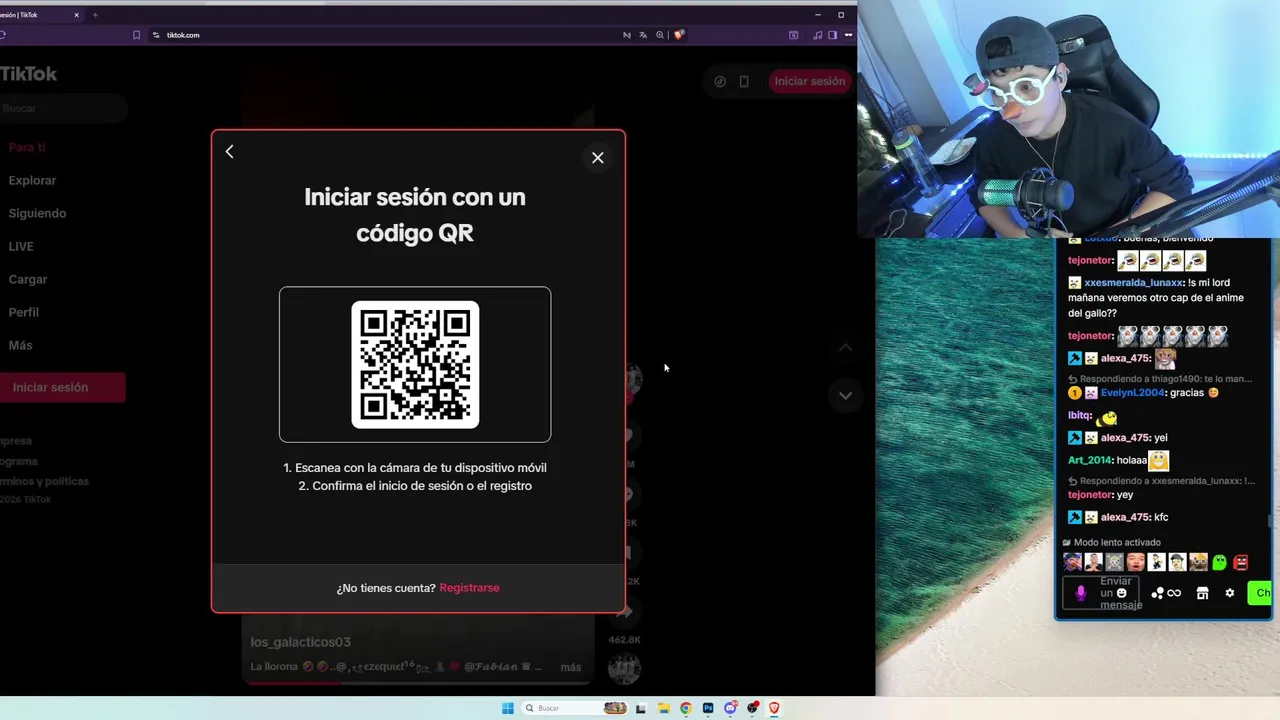
Task: Click xxesmeralda_lunaxx username in chat
Action: click(x=1134, y=283)
